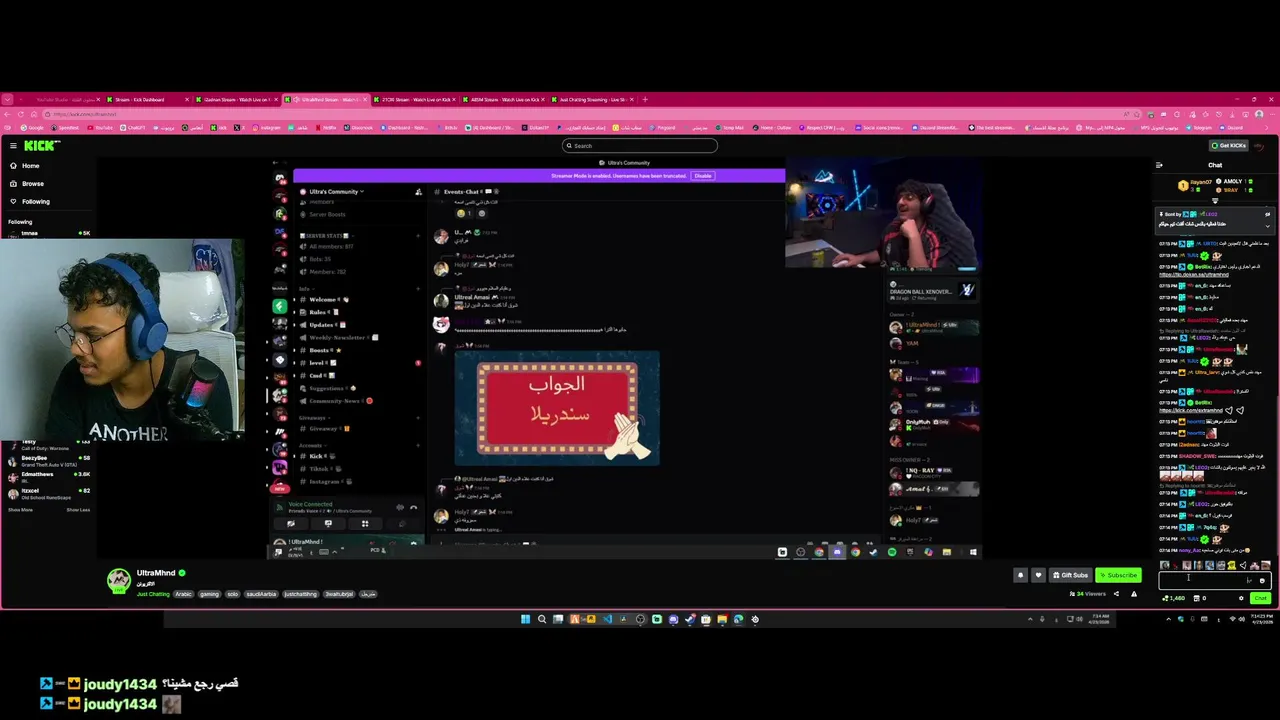Select the saudiArabia stream tag
Screen dimensions: 1280x720
pos(262,594)
